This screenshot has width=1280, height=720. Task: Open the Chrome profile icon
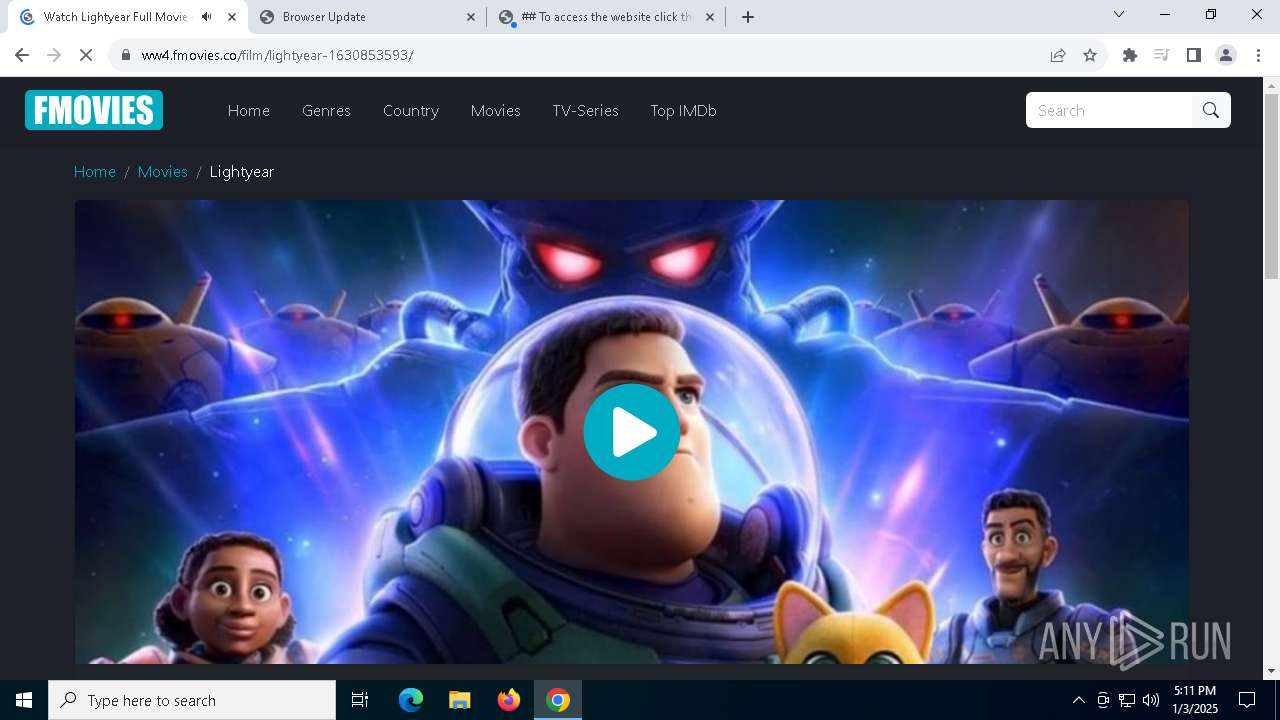(x=1226, y=55)
